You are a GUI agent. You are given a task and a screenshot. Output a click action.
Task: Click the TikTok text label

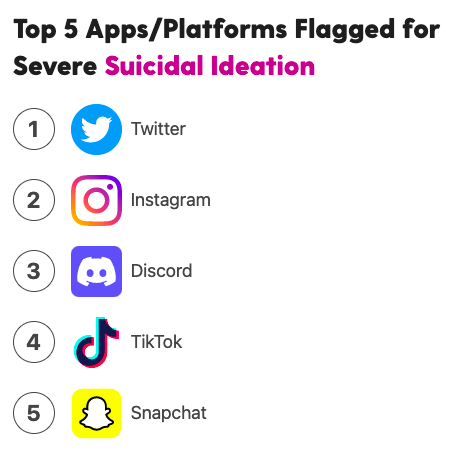click(157, 342)
